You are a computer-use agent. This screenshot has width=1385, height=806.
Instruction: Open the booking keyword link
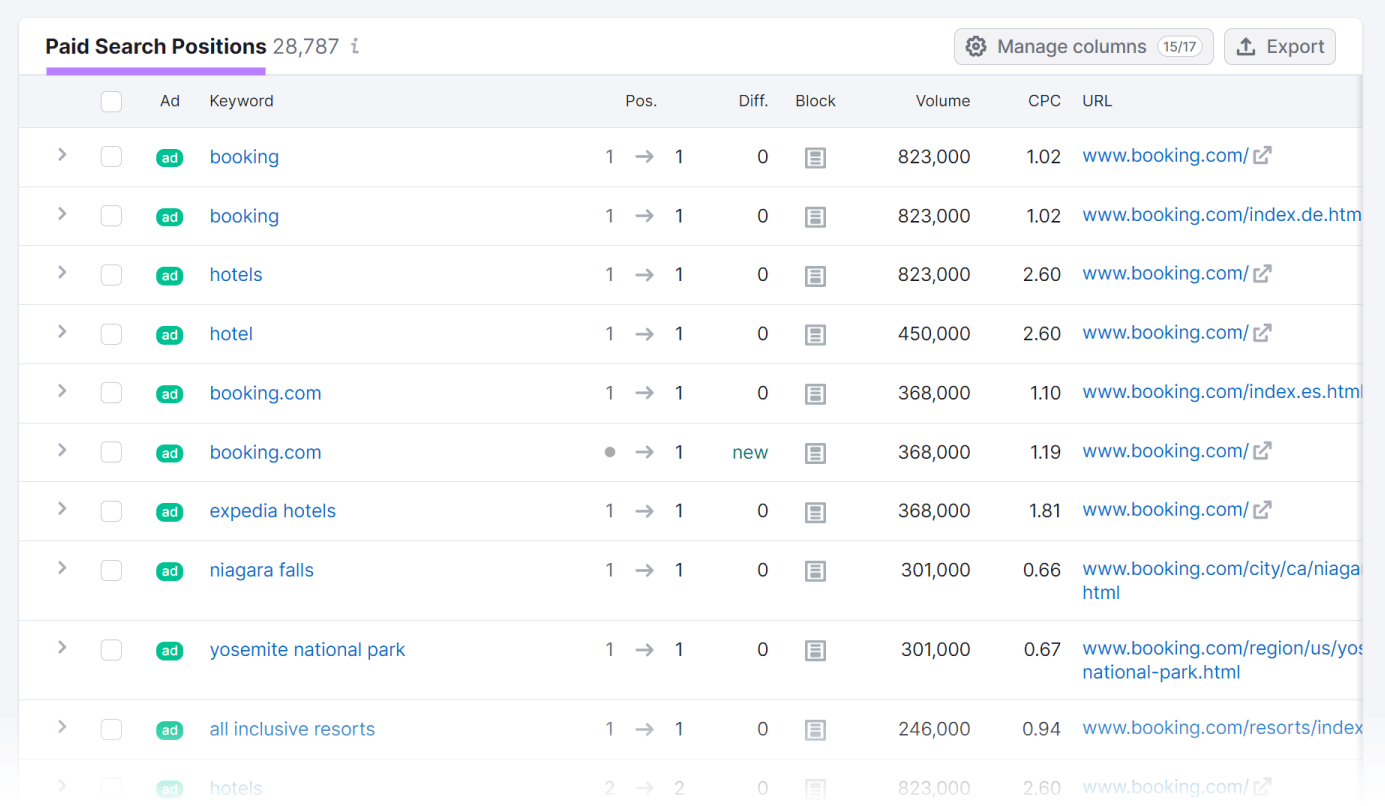click(x=244, y=157)
